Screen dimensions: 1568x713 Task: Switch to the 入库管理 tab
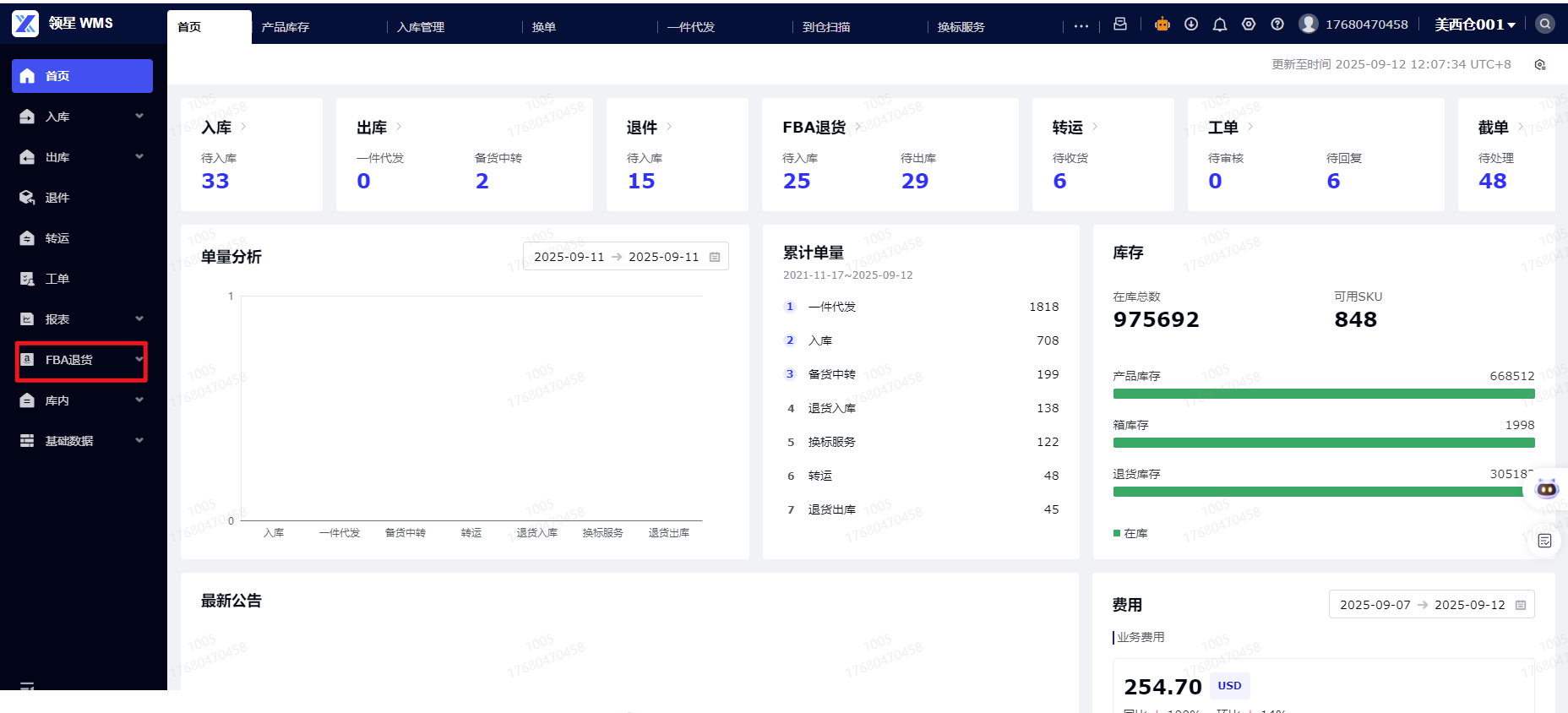pyautogui.click(x=421, y=27)
